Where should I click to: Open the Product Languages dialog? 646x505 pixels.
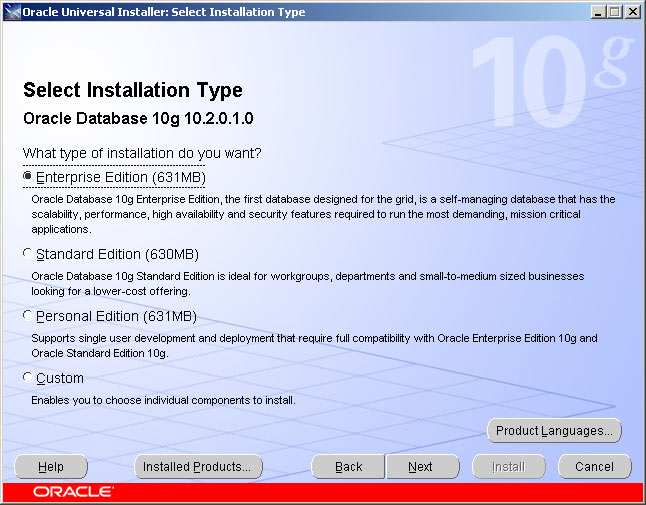[554, 431]
